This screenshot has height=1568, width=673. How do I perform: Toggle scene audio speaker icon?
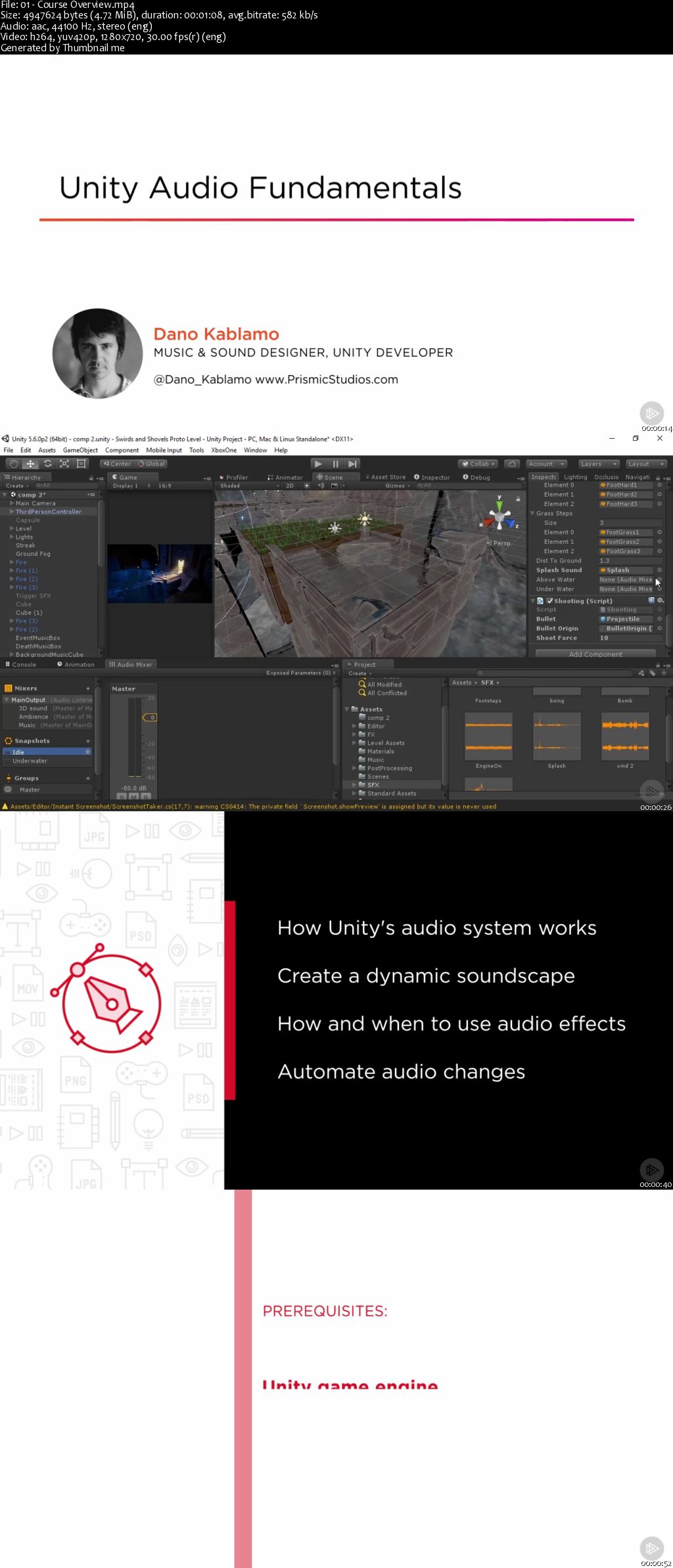click(321, 486)
